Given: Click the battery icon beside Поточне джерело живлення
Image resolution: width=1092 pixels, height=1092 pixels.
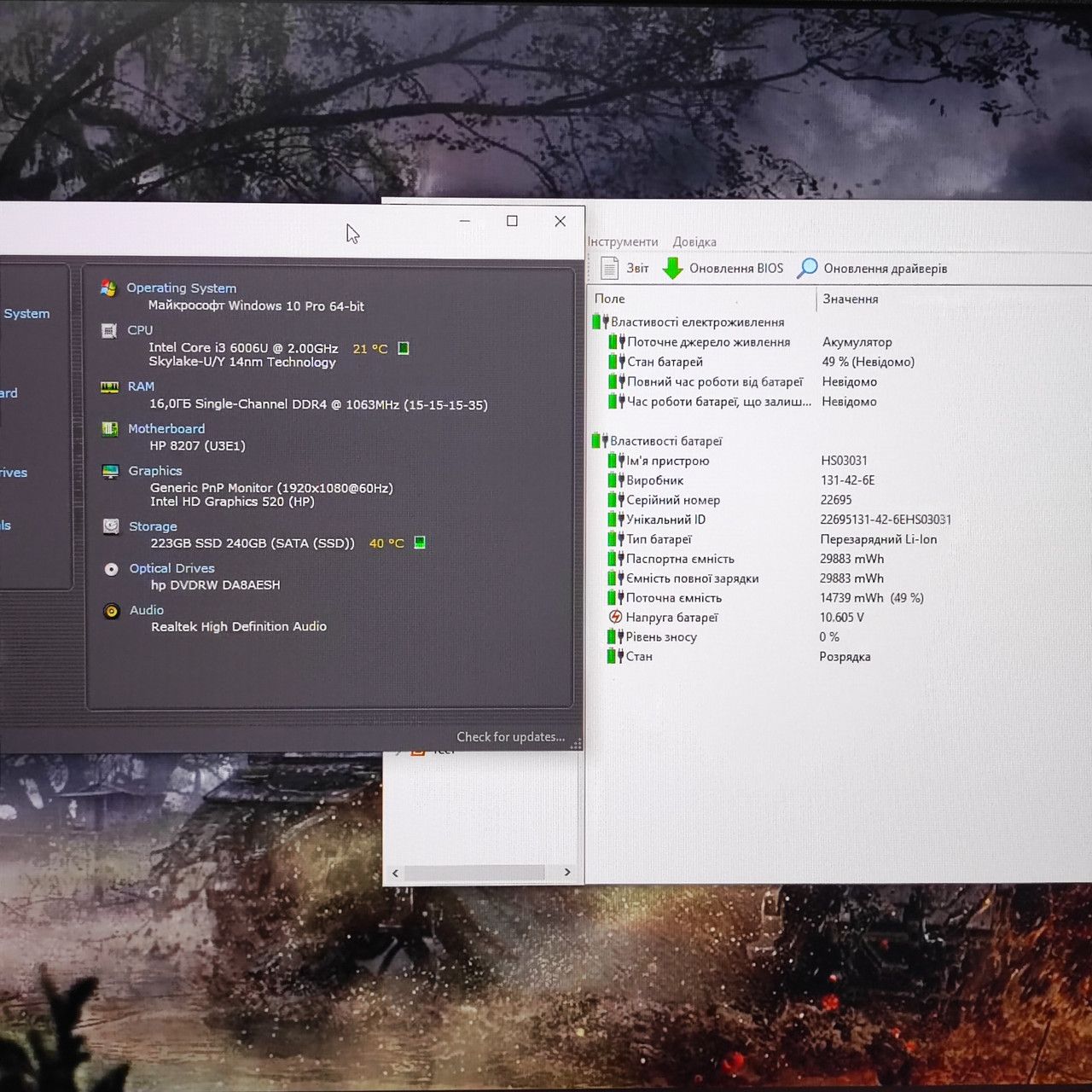Looking at the screenshot, I should [x=616, y=342].
